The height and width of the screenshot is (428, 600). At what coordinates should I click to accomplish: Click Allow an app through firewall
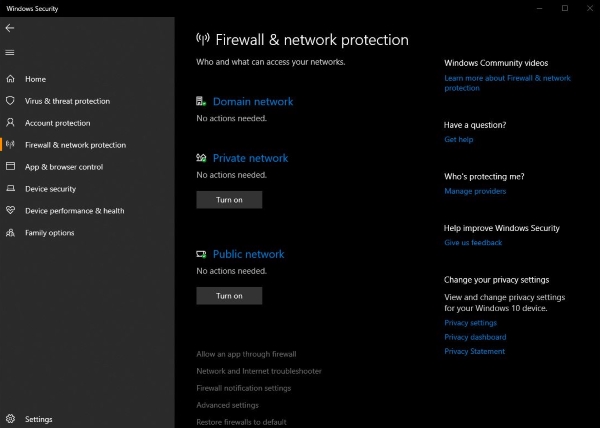pyautogui.click(x=246, y=354)
